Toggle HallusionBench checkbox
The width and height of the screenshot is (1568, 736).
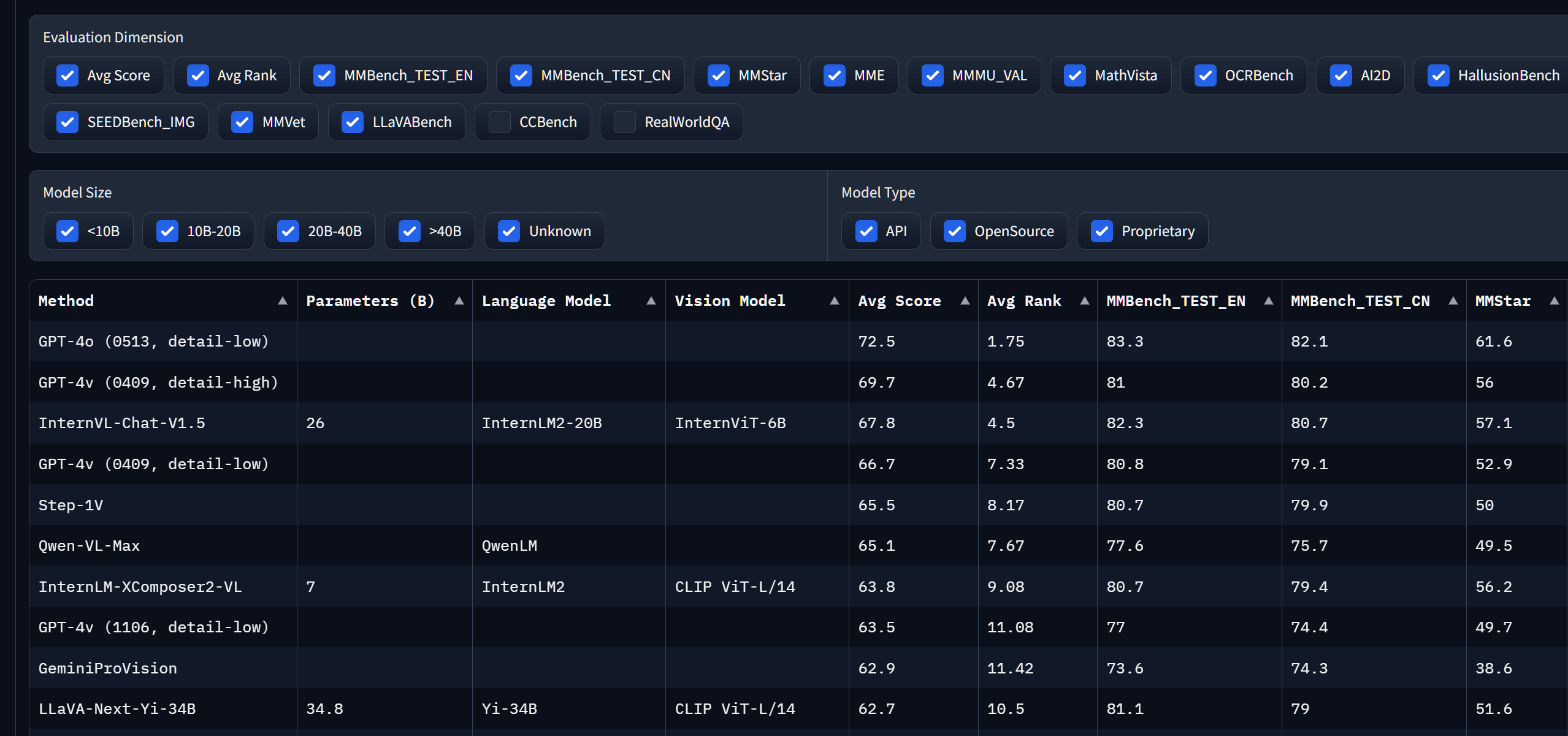(x=1439, y=75)
